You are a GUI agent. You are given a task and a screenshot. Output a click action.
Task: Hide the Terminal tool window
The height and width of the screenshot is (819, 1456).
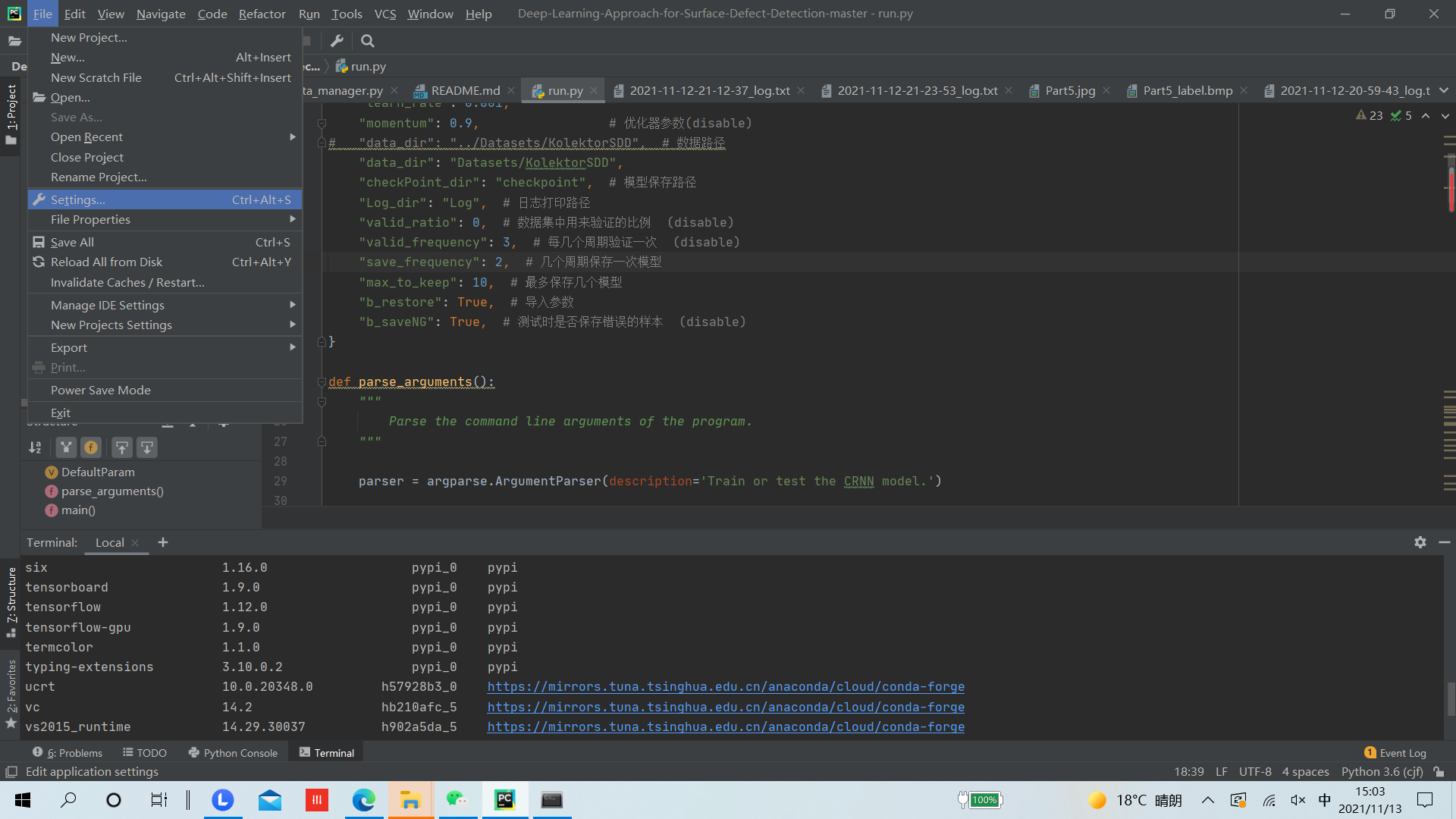click(1444, 542)
